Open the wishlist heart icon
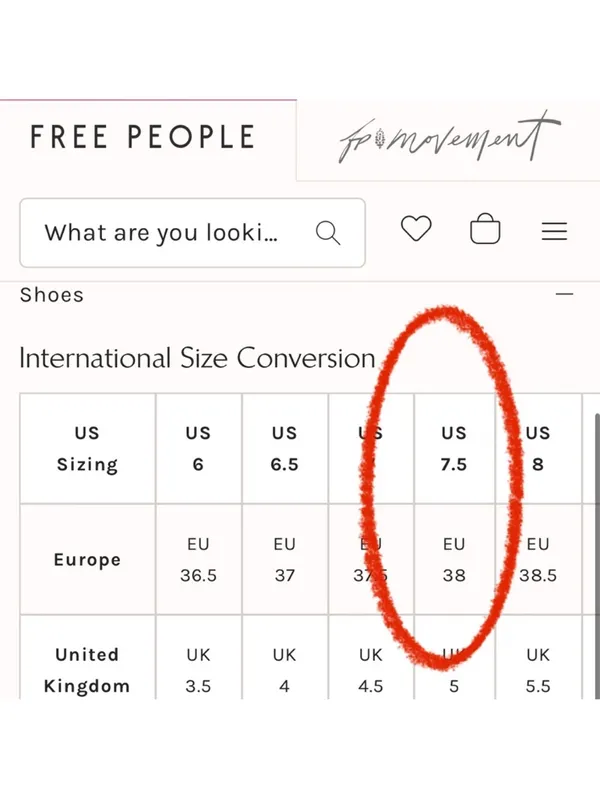Image resolution: width=600 pixels, height=800 pixels. 416,229
